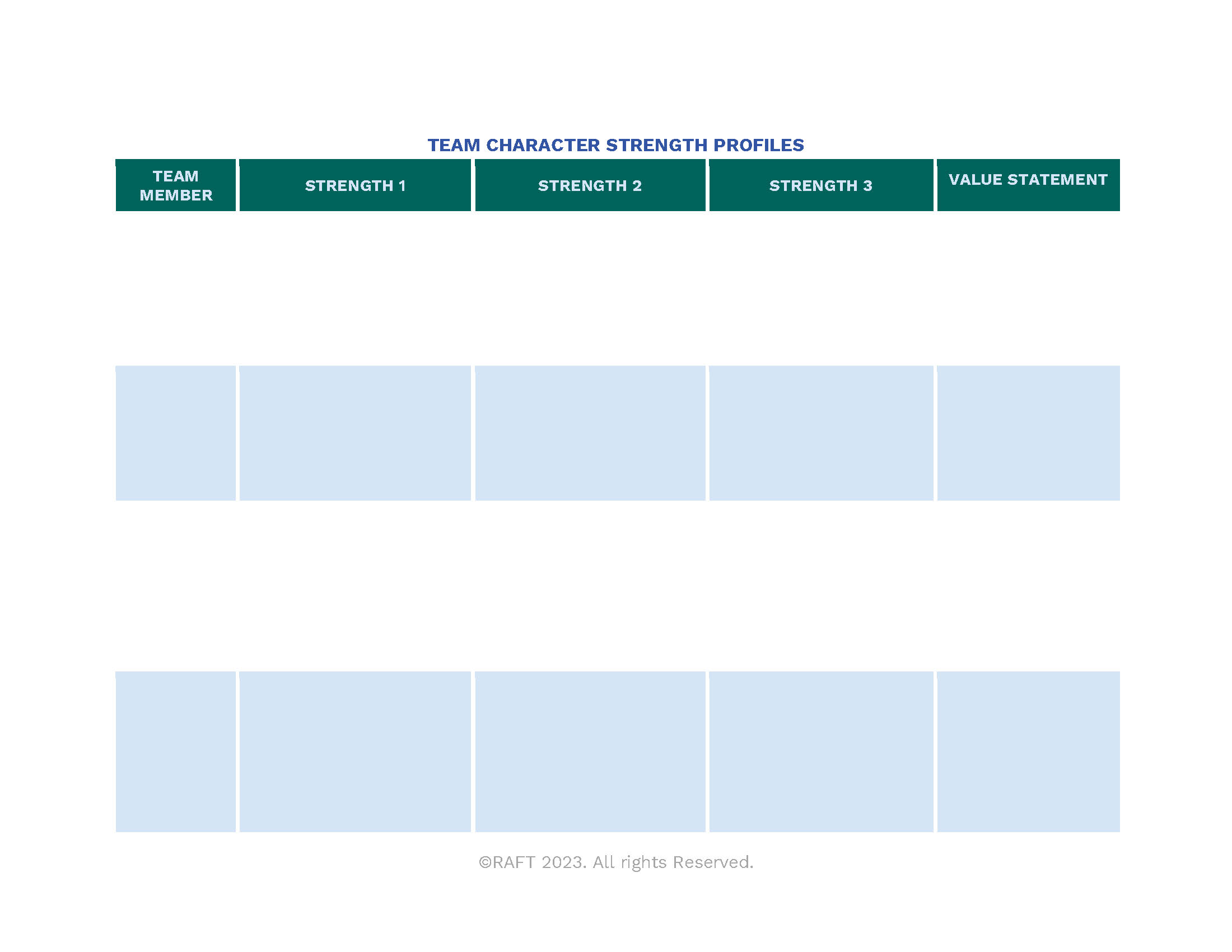The width and height of the screenshot is (1232, 952).
Task: Select the STRENGTH 2 column header
Action: click(x=590, y=185)
